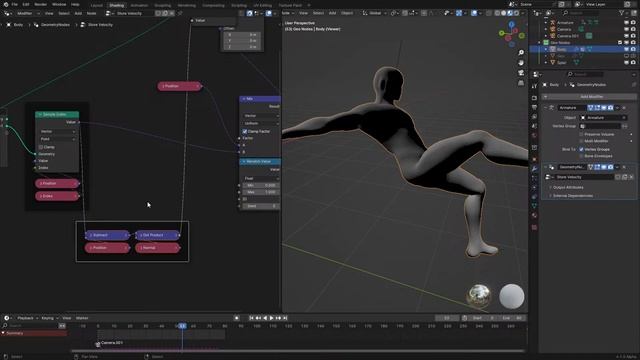This screenshot has height=360, width=640.
Task: Open the Render properties tab icon
Action: [534, 98]
